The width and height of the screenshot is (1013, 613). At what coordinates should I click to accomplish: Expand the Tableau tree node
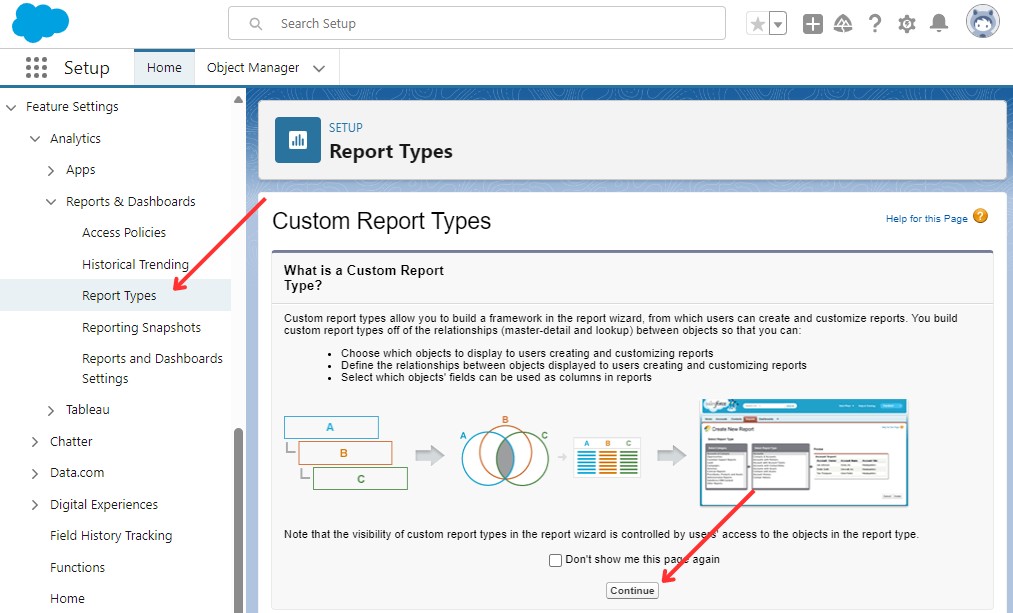(x=51, y=410)
